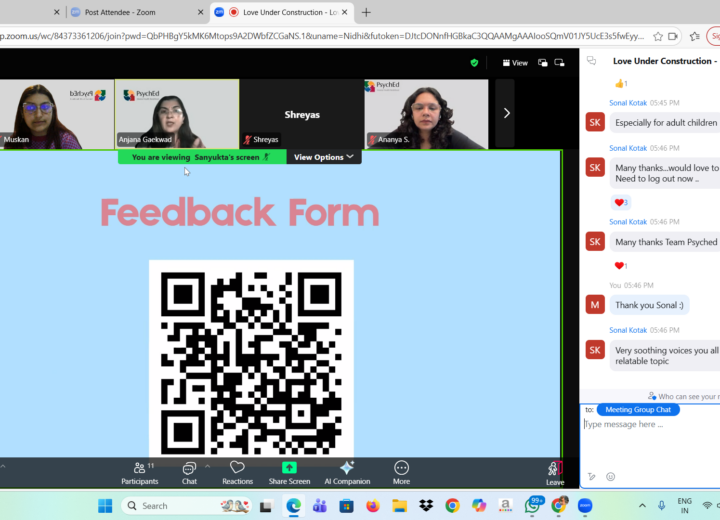Click the Chat icon in meeting toolbar

tap(189, 472)
